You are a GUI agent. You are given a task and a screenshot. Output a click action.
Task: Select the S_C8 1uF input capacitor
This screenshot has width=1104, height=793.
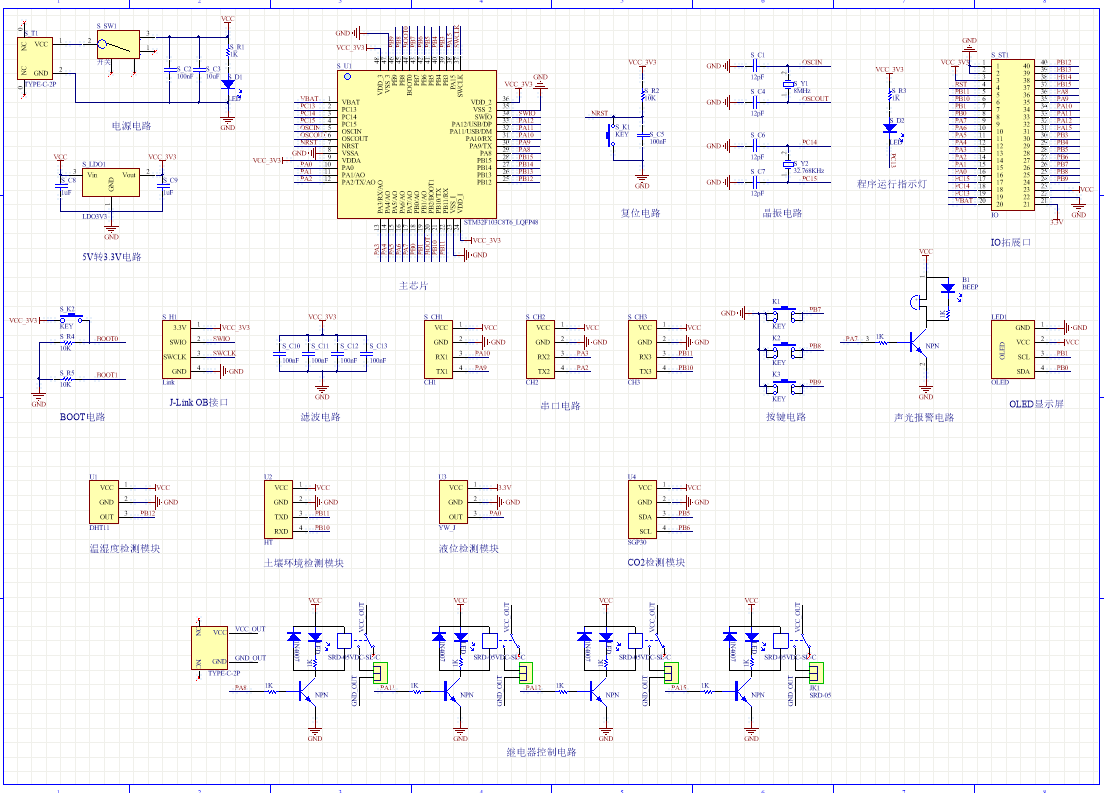tap(61, 185)
